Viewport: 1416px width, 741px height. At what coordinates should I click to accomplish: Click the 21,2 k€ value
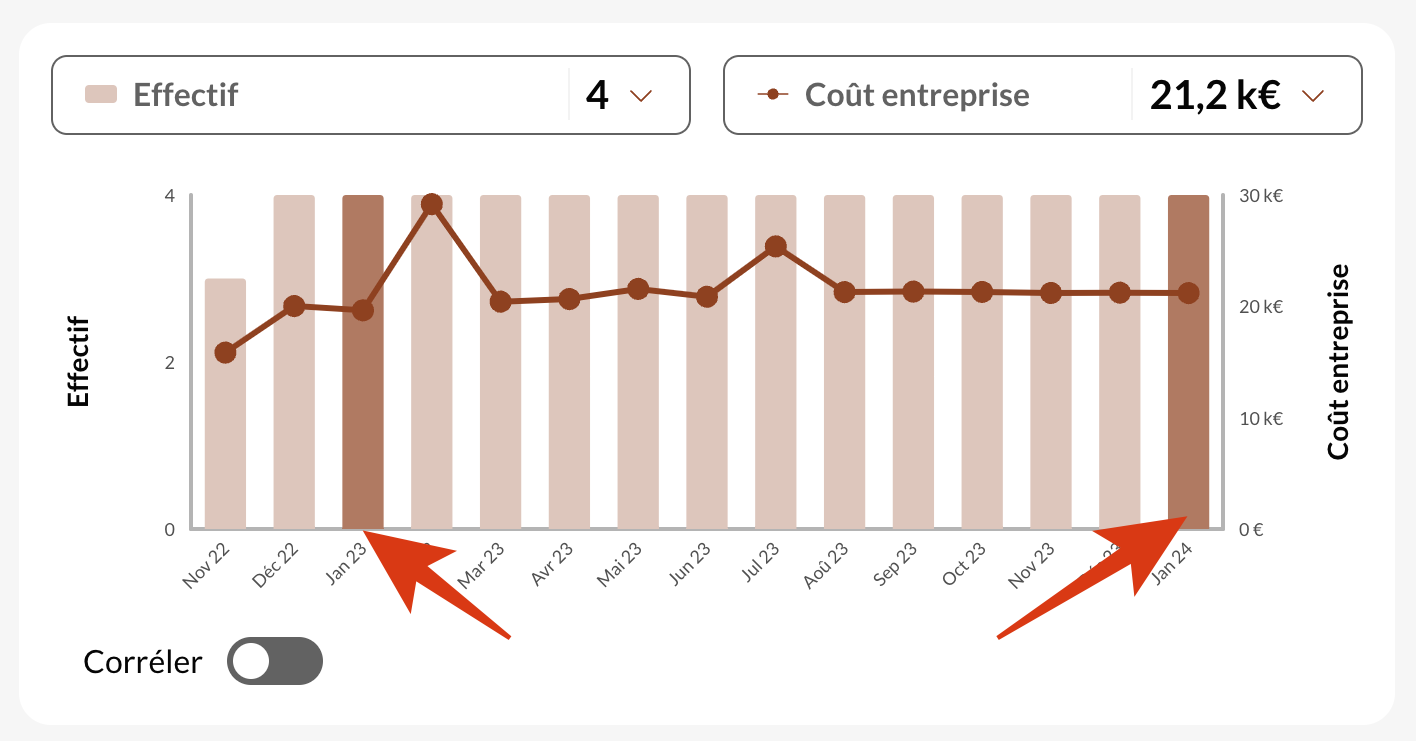(x=1215, y=95)
